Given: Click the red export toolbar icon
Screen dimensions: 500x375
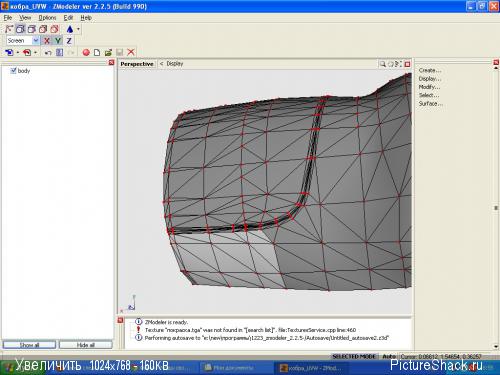Looking at the screenshot, I should tap(27, 52).
